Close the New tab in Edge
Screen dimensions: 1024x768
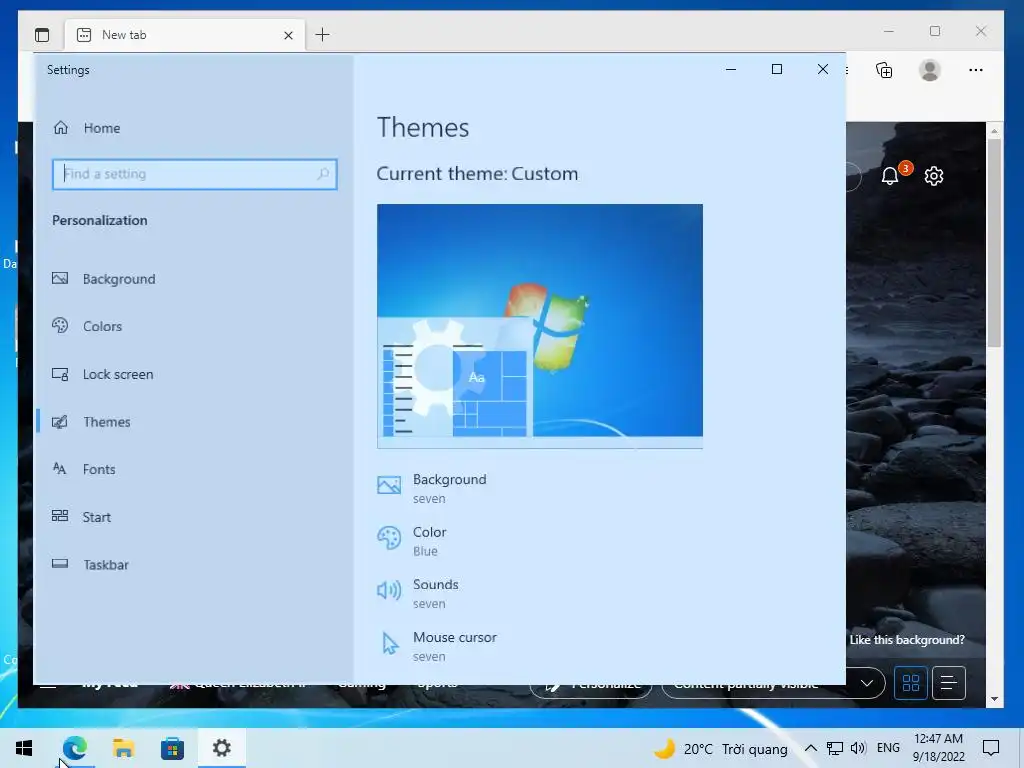tap(288, 35)
